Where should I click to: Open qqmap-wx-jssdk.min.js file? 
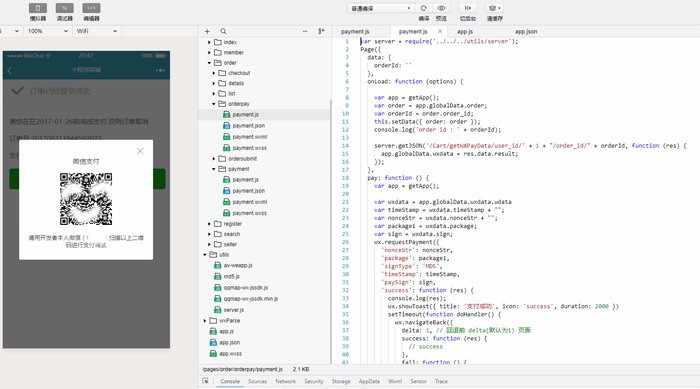coord(250,299)
